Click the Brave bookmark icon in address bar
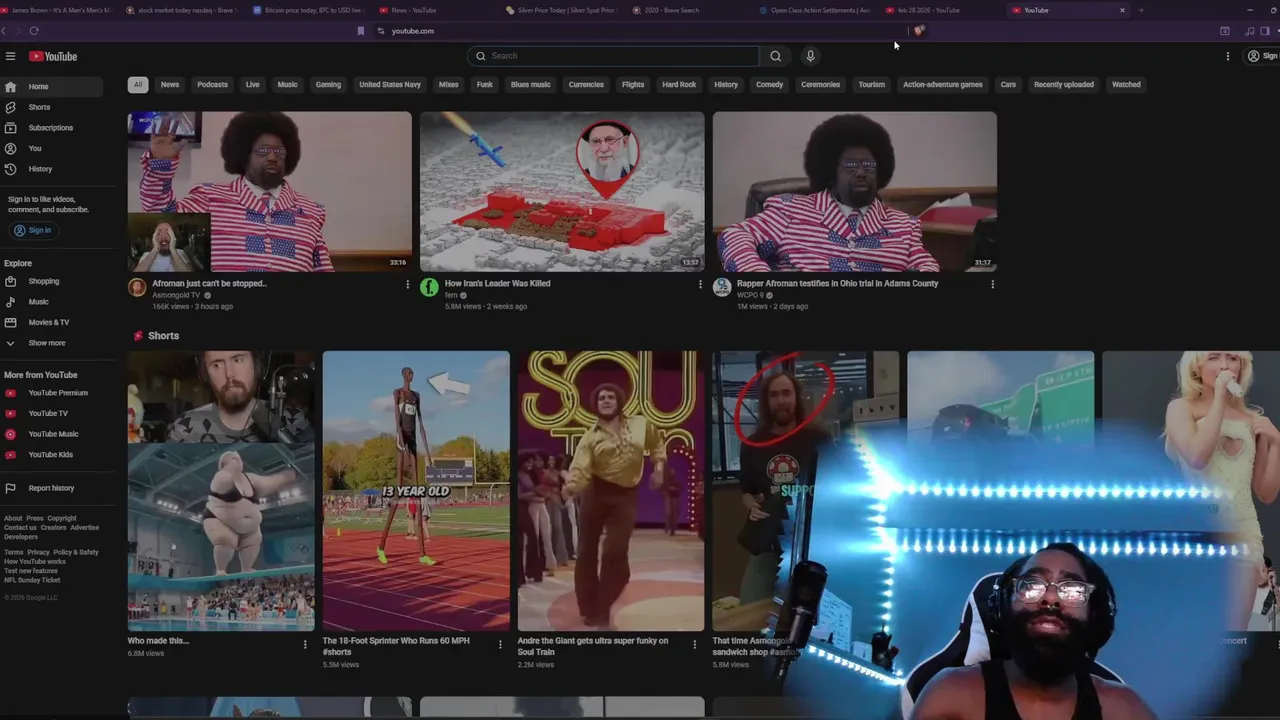1280x720 pixels. (361, 31)
